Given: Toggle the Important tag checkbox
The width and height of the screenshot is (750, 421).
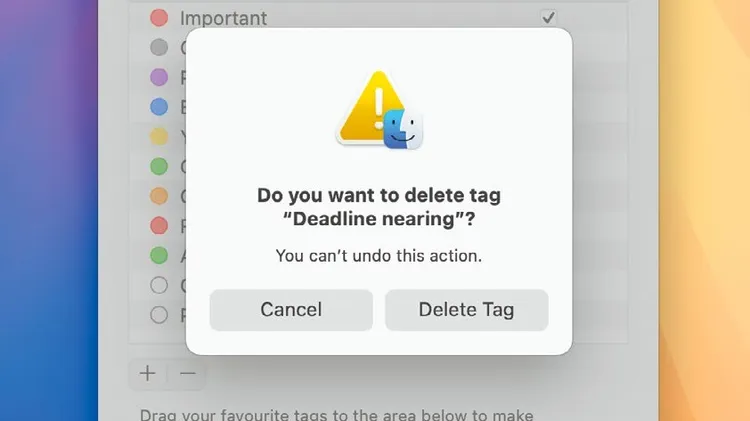Looking at the screenshot, I should click(x=548, y=18).
